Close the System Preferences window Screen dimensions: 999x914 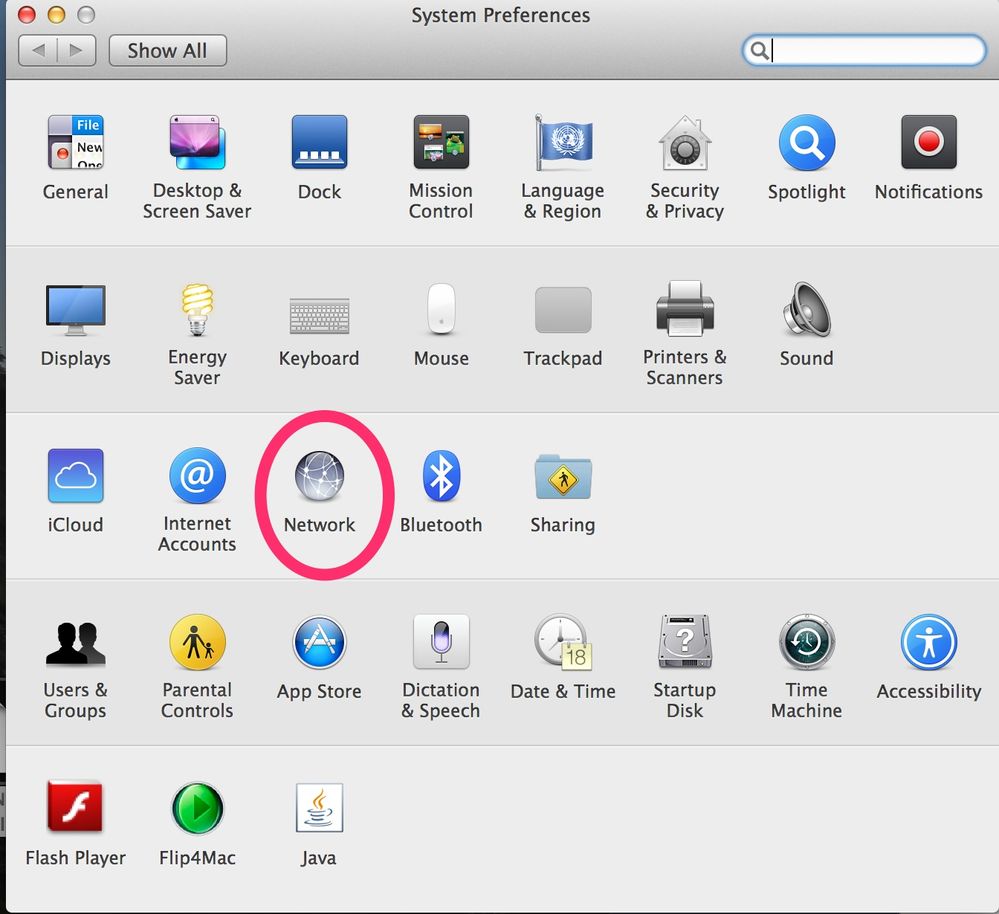[x=27, y=15]
